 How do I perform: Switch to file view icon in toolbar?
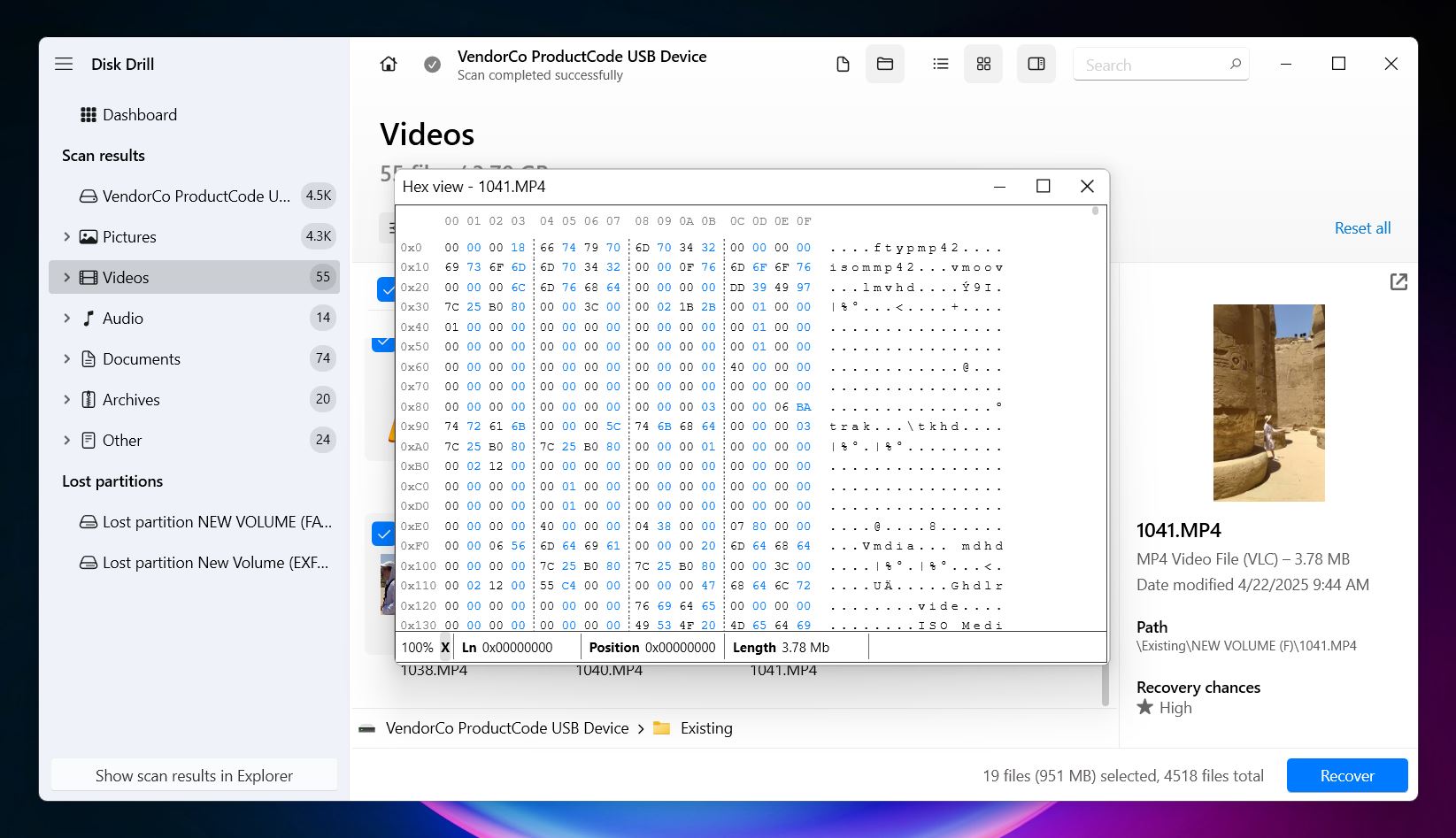843,64
